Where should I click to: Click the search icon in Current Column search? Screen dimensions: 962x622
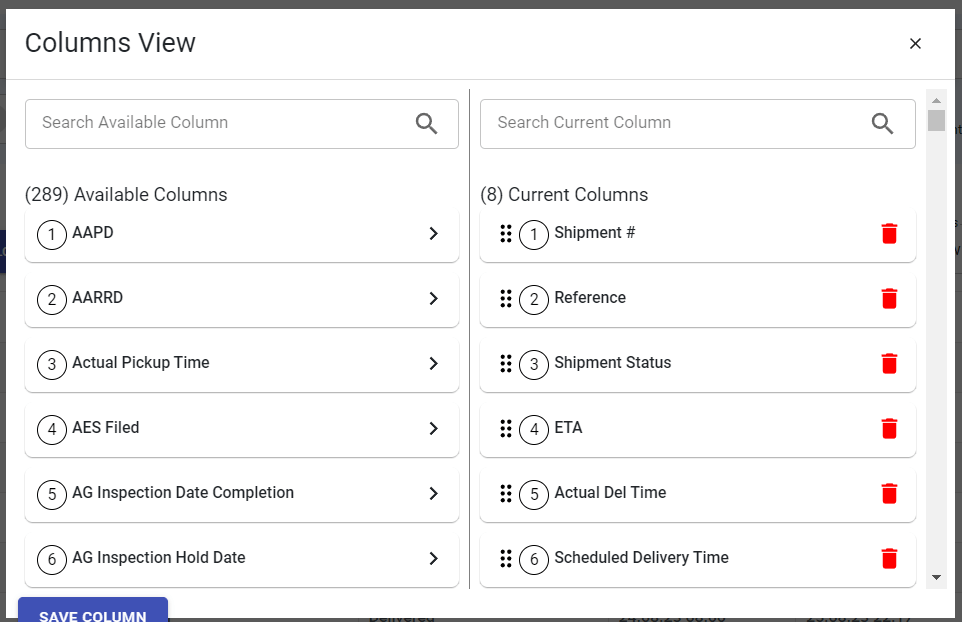(x=882, y=123)
